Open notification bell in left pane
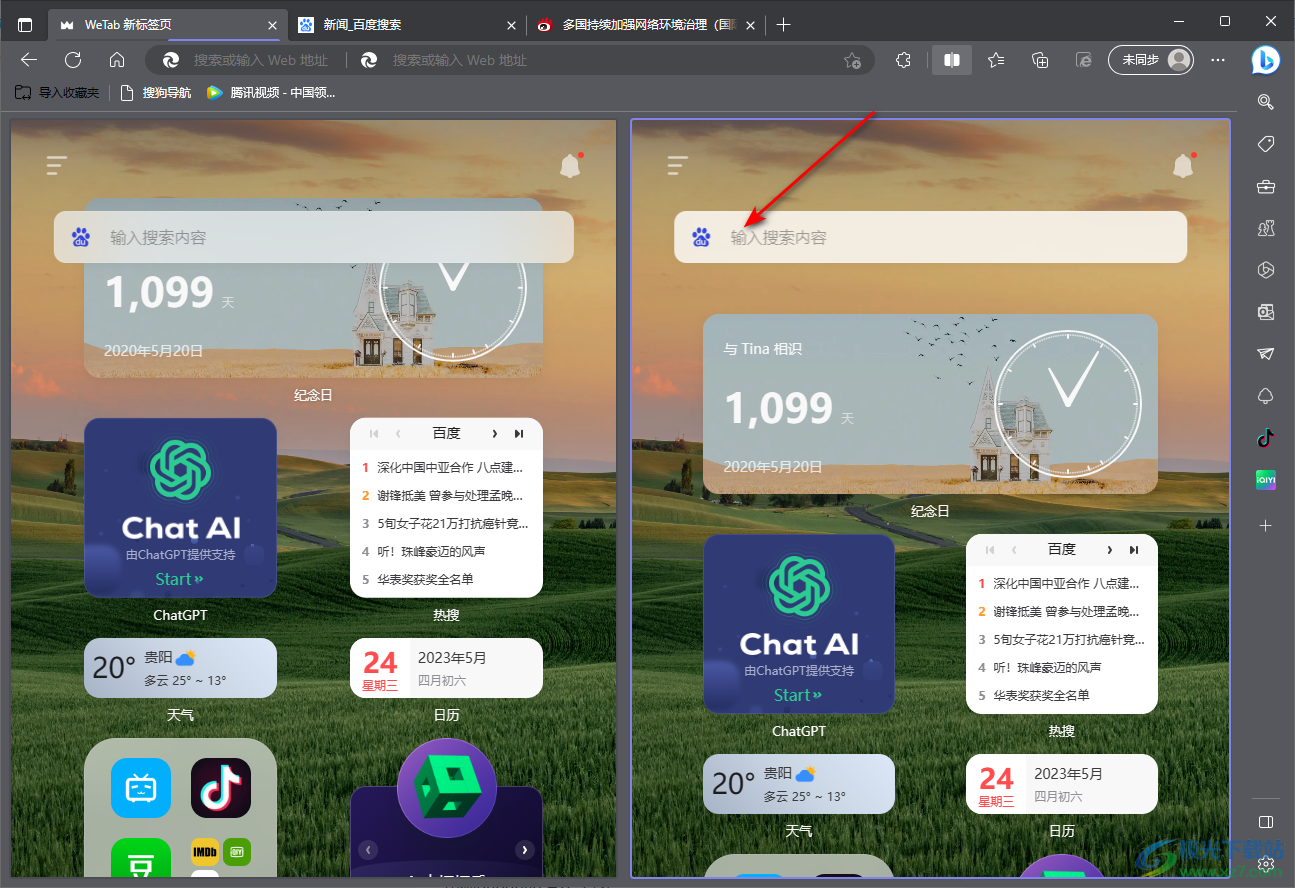The image size is (1295, 888). (x=571, y=165)
